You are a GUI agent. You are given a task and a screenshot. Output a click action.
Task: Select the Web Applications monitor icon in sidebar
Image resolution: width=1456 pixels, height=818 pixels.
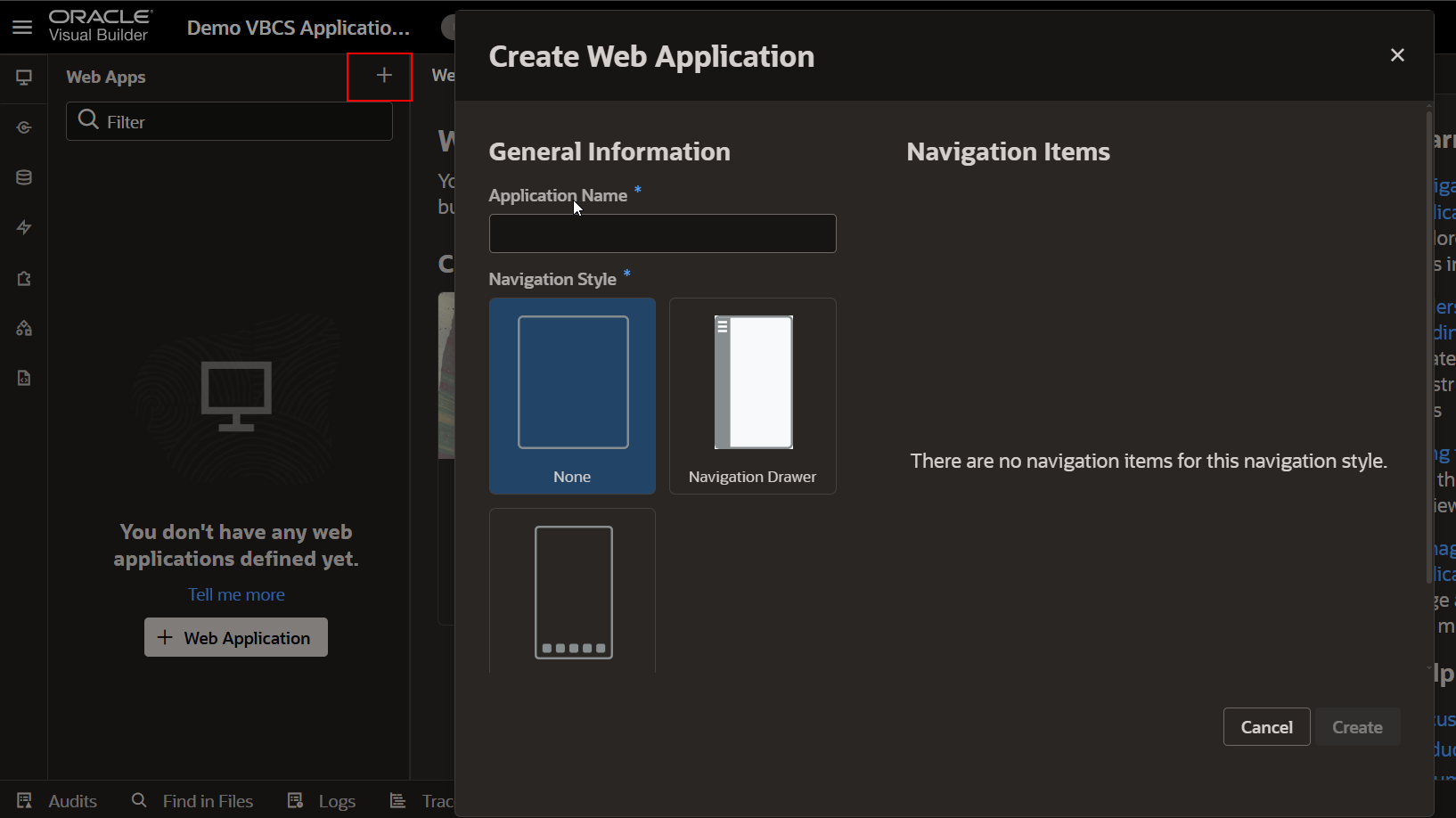[24, 78]
